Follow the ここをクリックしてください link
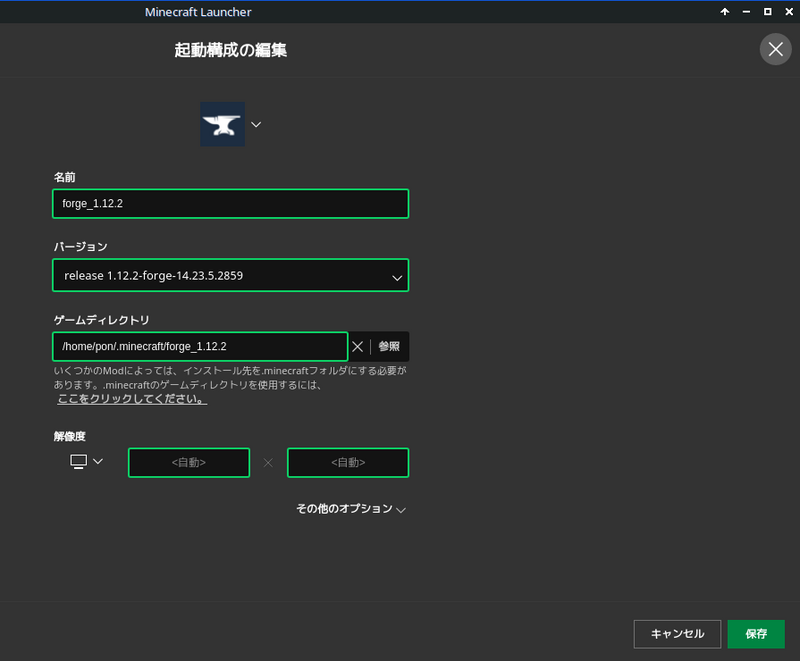Viewport: 800px width, 661px height. (132, 399)
